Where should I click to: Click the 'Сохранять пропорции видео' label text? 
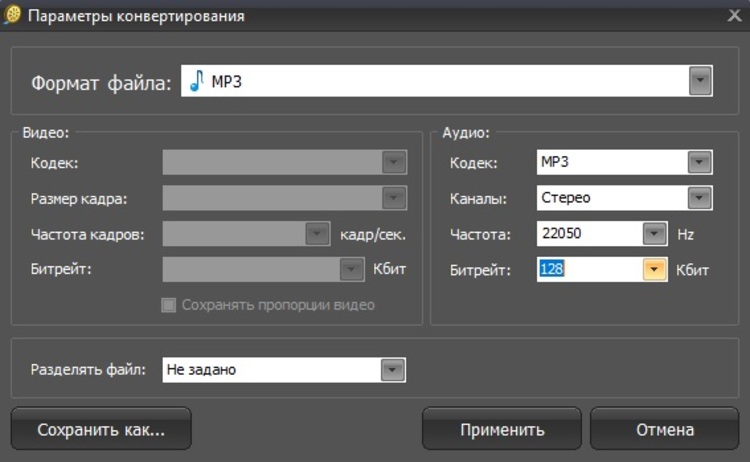(x=278, y=305)
